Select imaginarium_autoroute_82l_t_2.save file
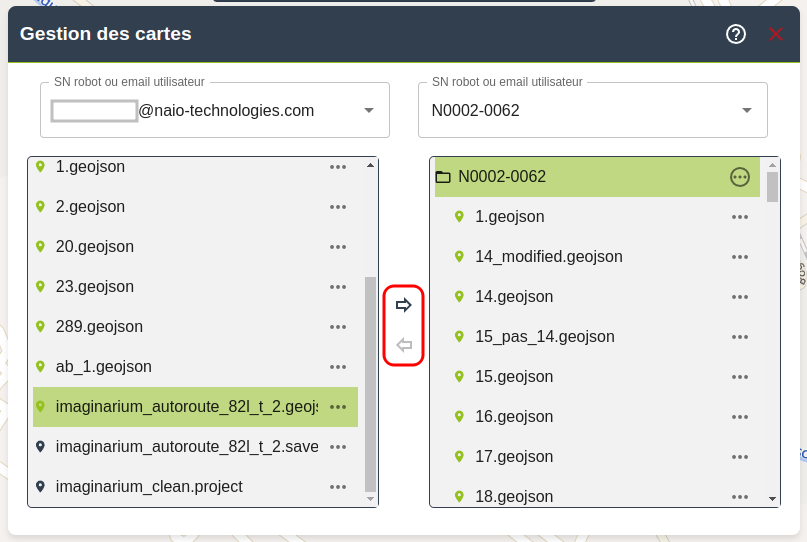Screen dimensions: 807x542 (187, 447)
